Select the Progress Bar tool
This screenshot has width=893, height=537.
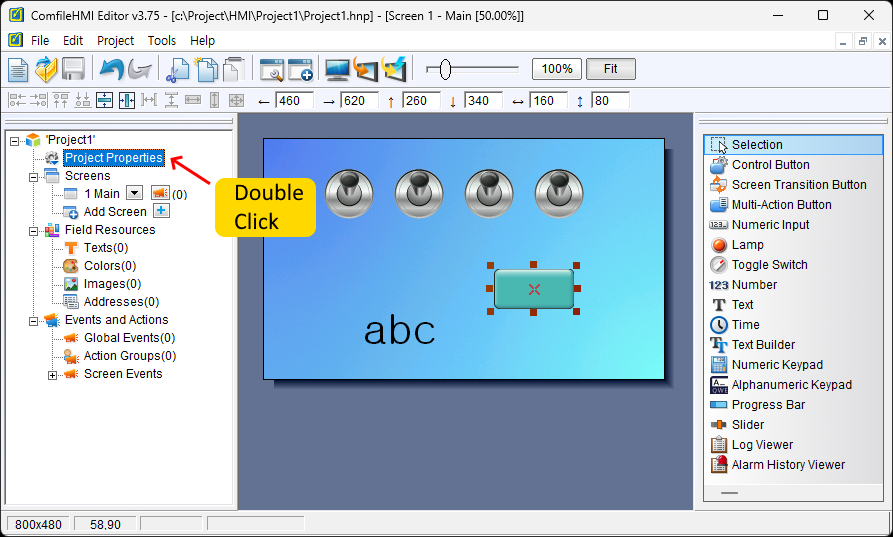[768, 405]
